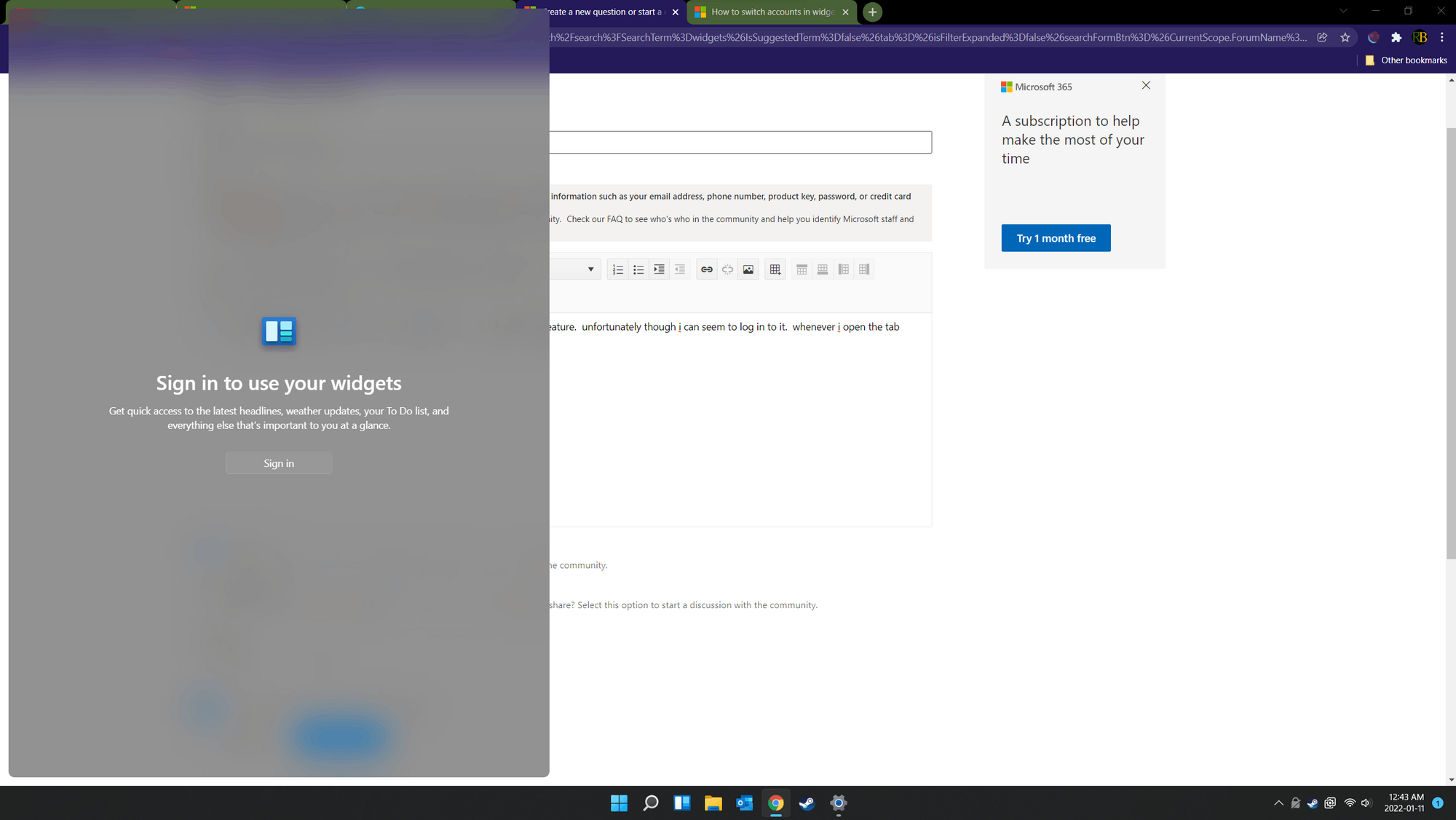Increase the text indent
Viewport: 1456px width, 820px height.
click(x=659, y=269)
